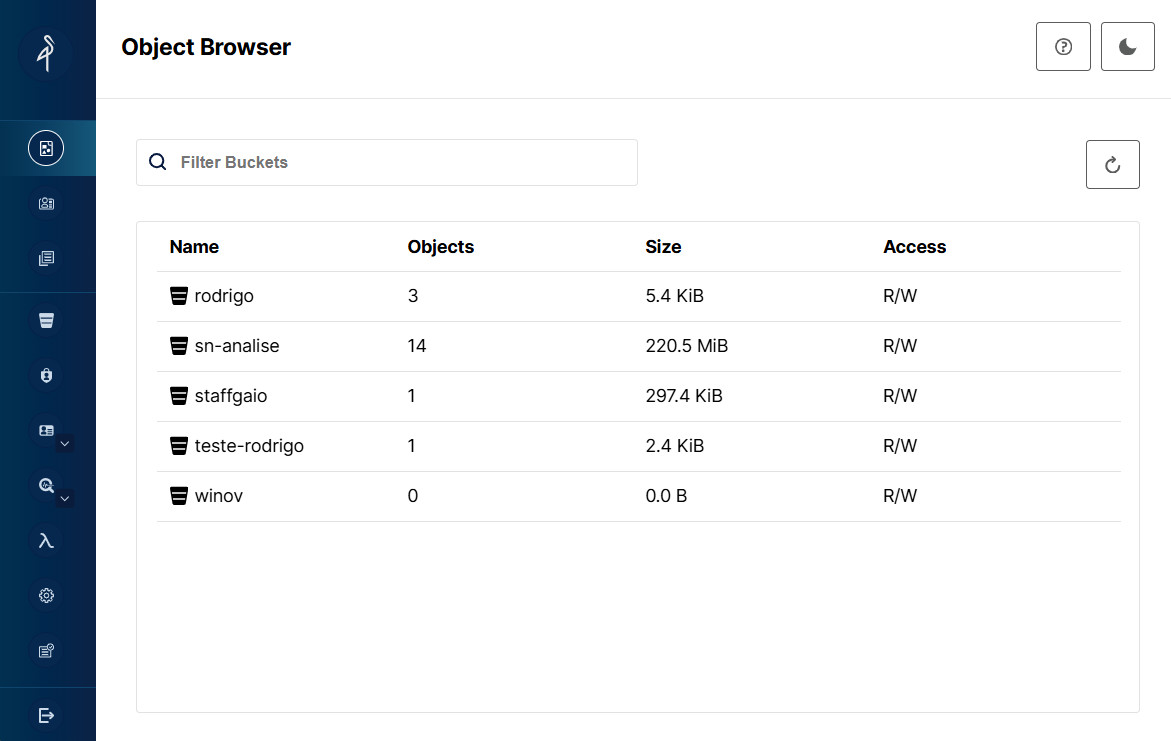Open Policies via the shield lock icon

pyautogui.click(x=46, y=376)
